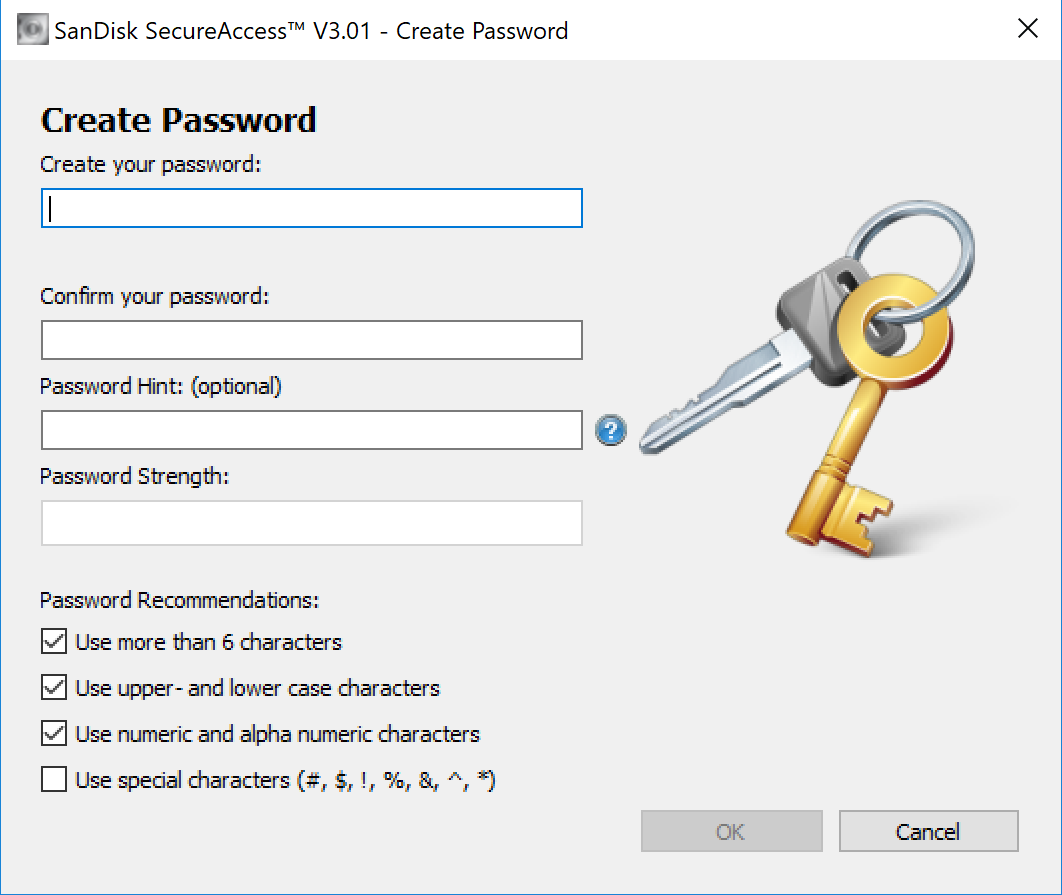Close the Create Password dialog window
This screenshot has width=1062, height=895.
[x=1027, y=29]
